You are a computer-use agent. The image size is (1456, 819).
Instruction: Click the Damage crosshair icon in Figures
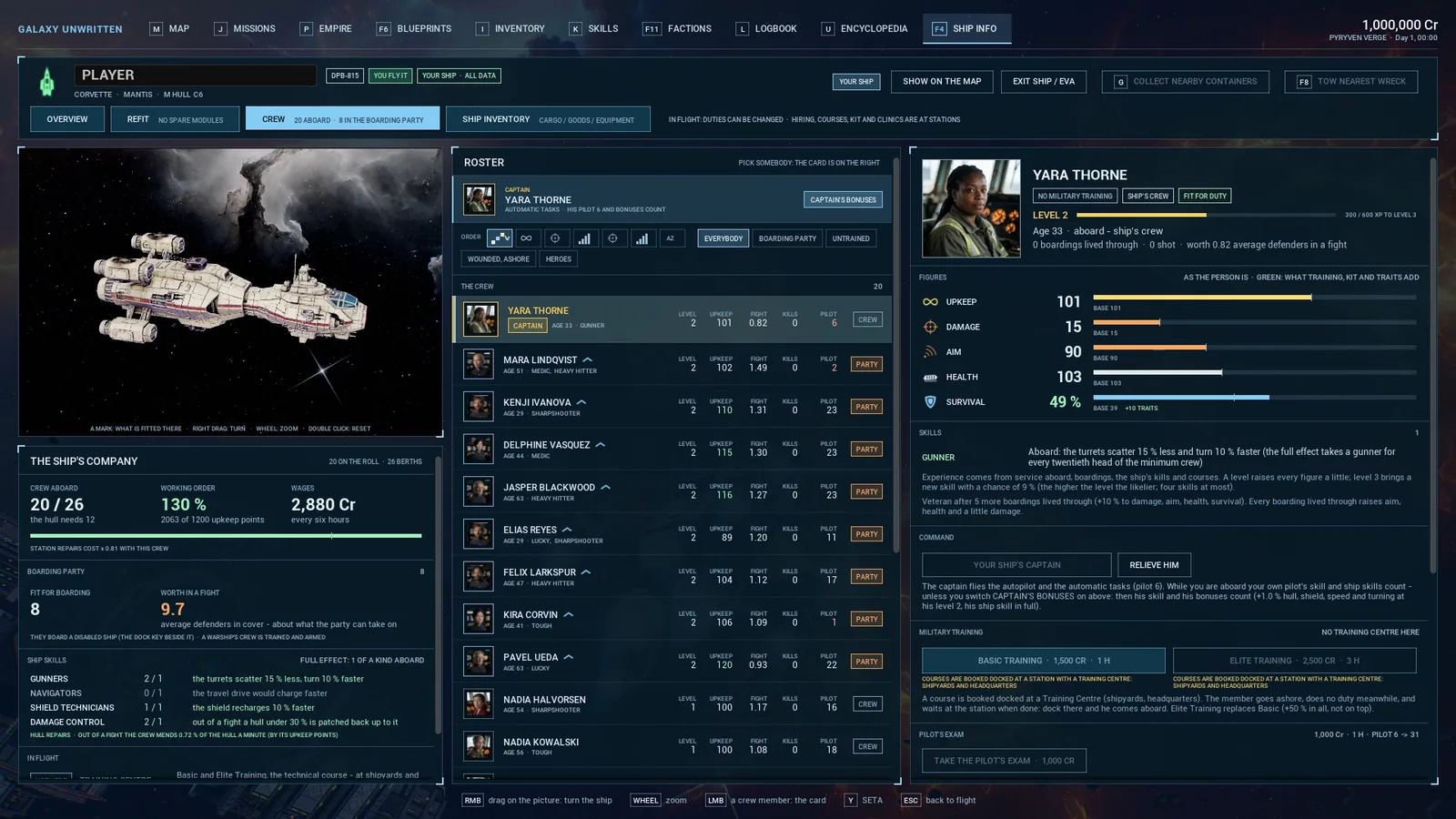click(930, 327)
